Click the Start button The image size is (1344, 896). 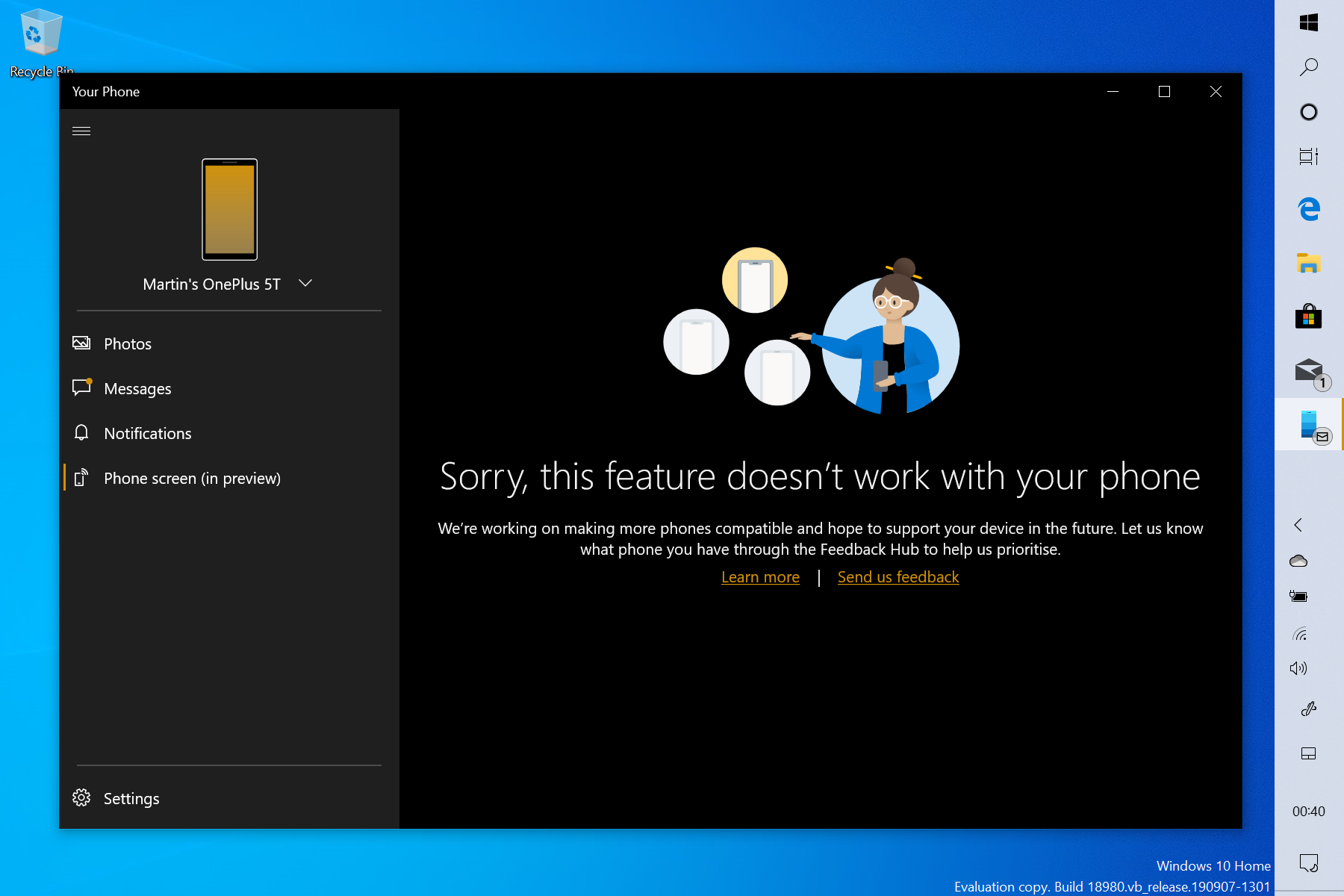coord(1309,22)
